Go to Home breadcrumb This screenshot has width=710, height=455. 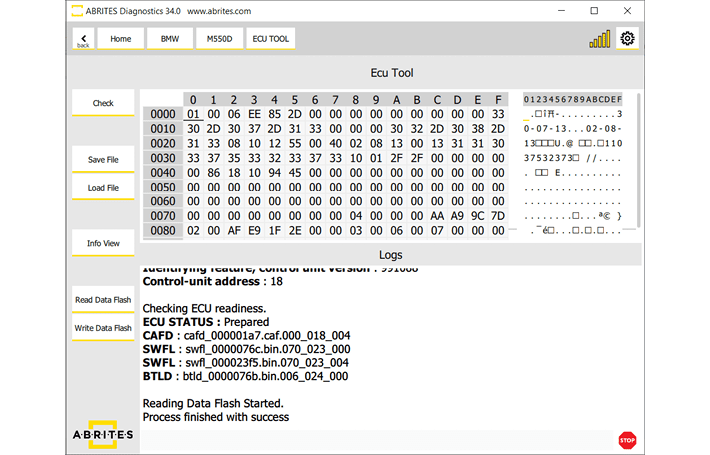[x=120, y=39]
